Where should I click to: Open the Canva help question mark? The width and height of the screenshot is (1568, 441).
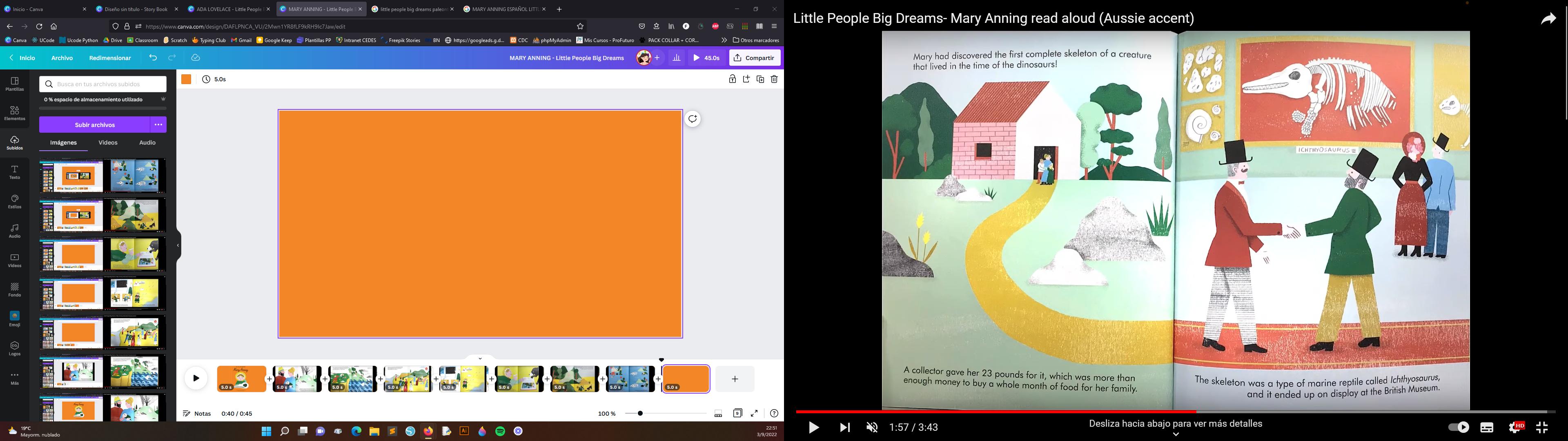[774, 413]
